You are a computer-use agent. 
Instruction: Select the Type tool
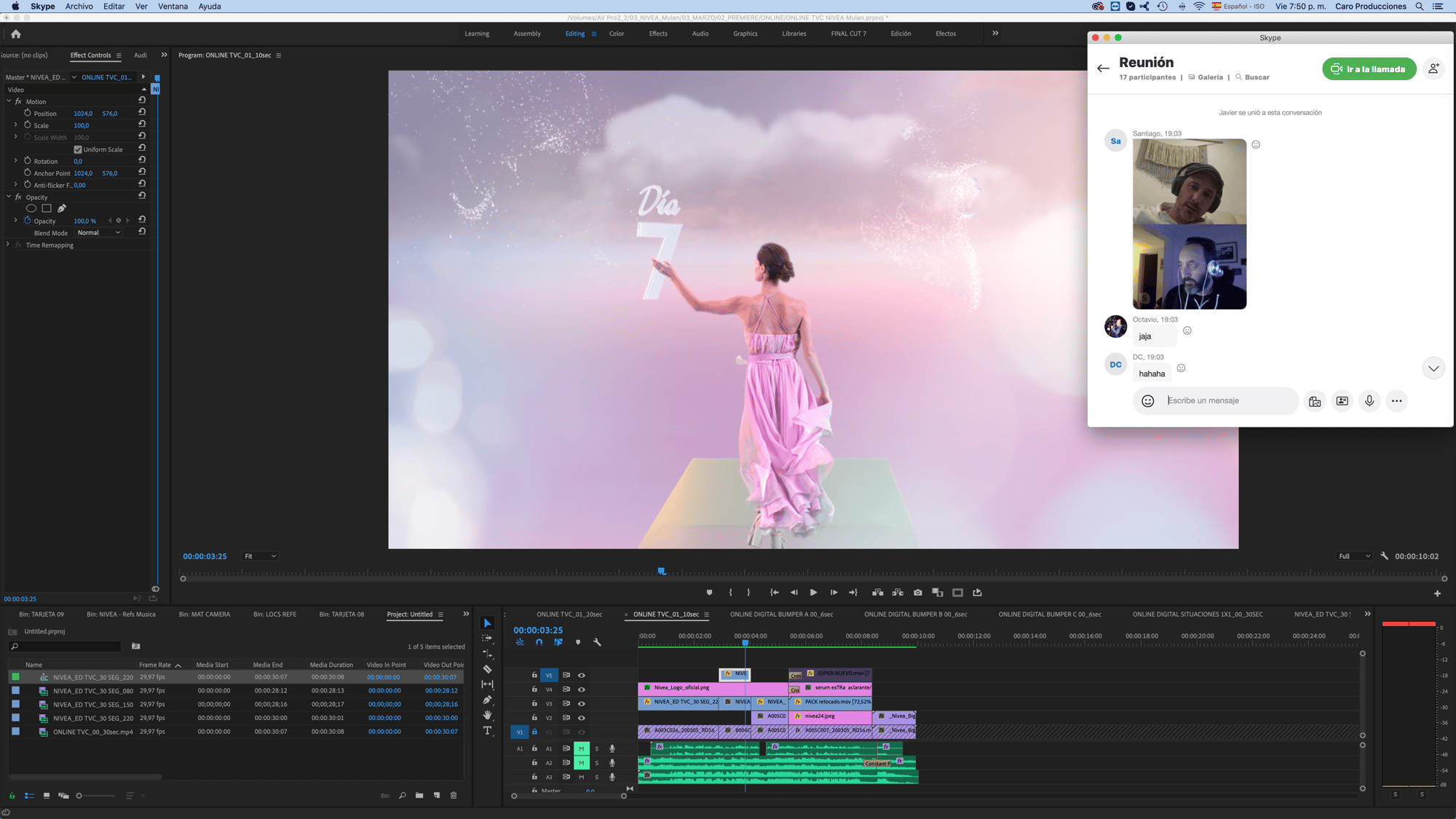487,730
